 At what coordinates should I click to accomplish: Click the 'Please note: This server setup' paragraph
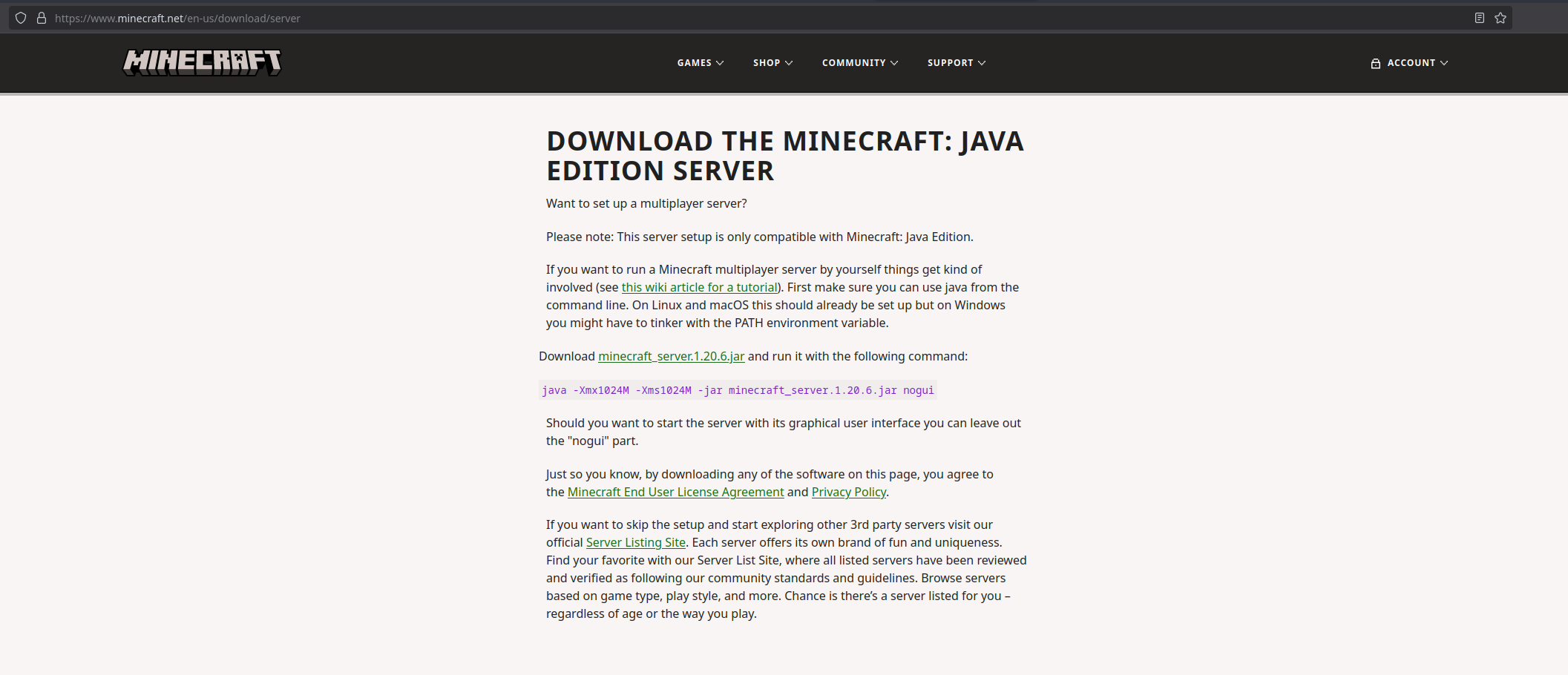(x=760, y=237)
